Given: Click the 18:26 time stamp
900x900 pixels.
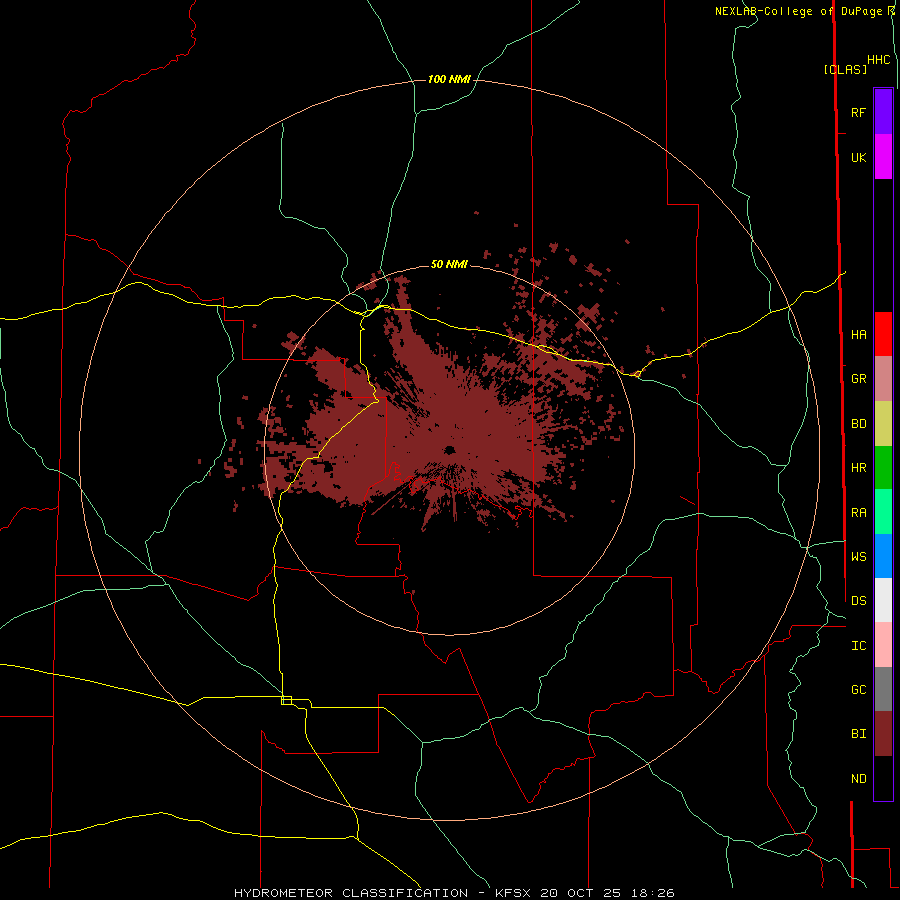Looking at the screenshot, I should click(654, 893).
